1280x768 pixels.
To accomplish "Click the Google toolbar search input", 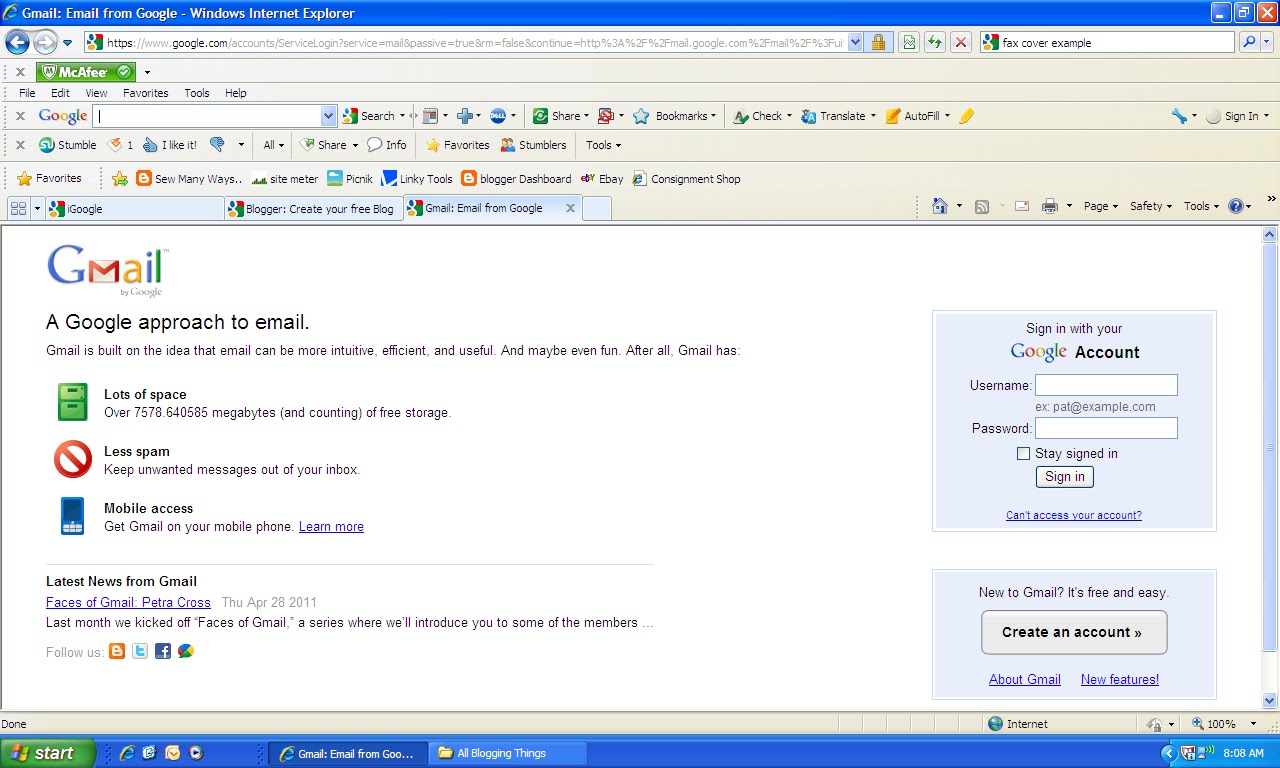I will 208,116.
